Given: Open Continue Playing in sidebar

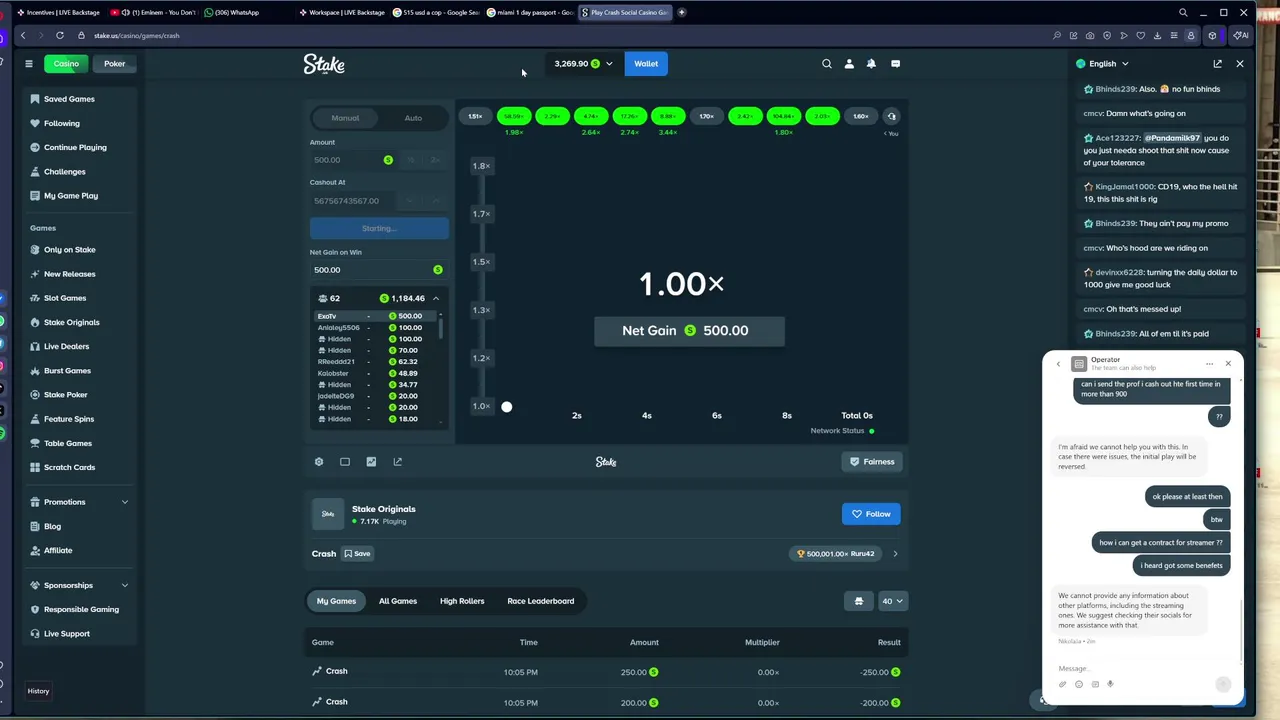Looking at the screenshot, I should 75,147.
